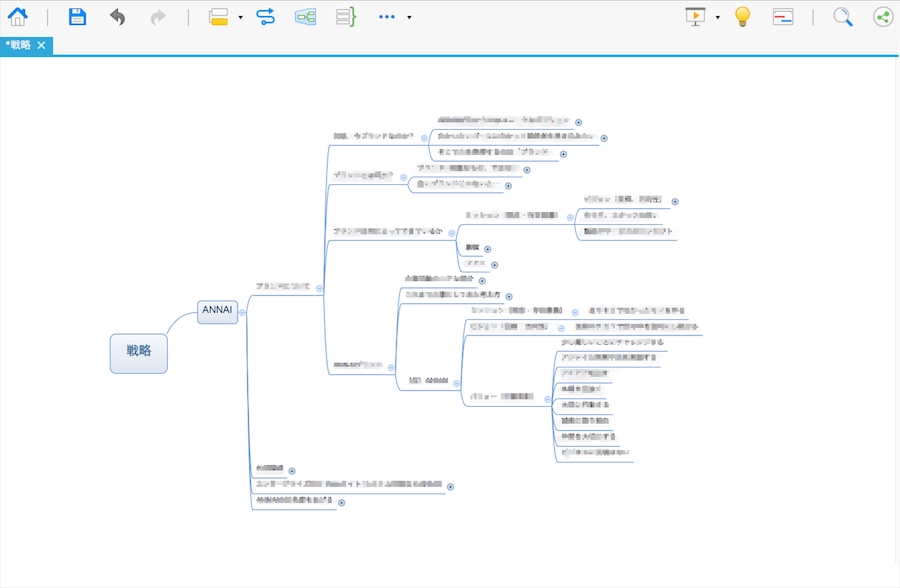This screenshot has height=588, width=900.
Task: Start presentation mode with the projector icon
Action: pyautogui.click(x=696, y=17)
